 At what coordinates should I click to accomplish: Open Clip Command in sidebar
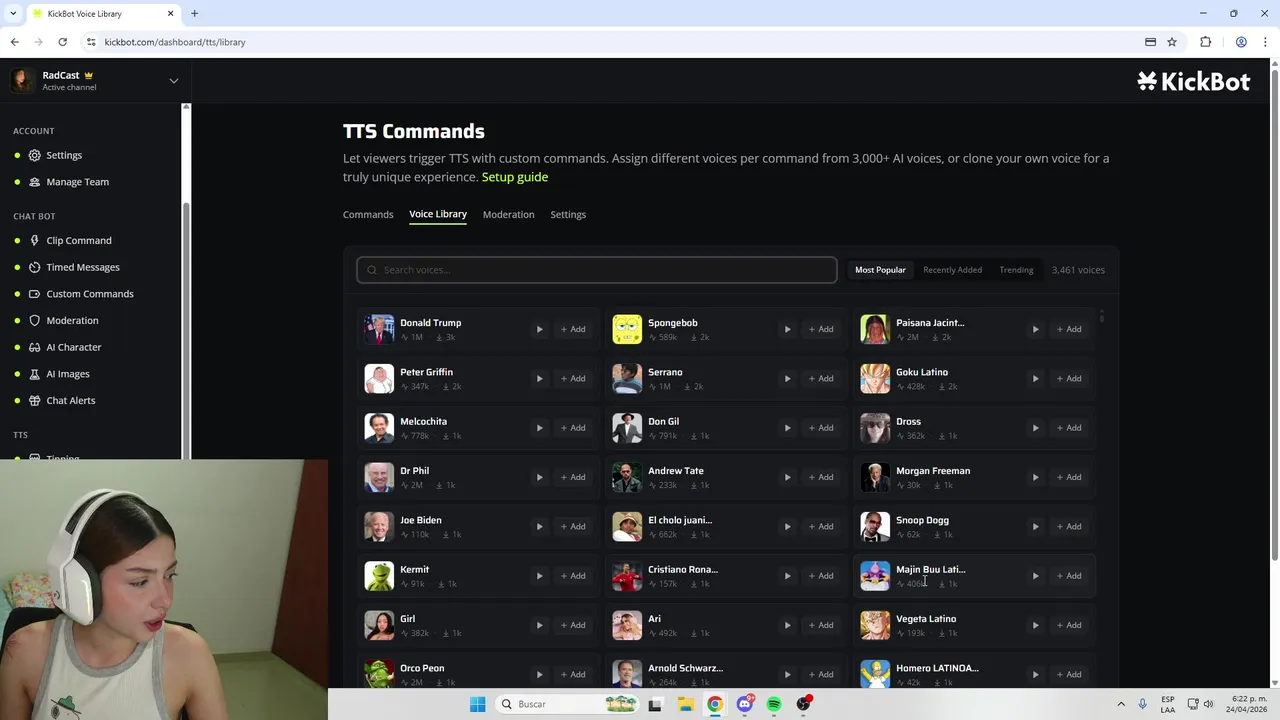pos(79,241)
